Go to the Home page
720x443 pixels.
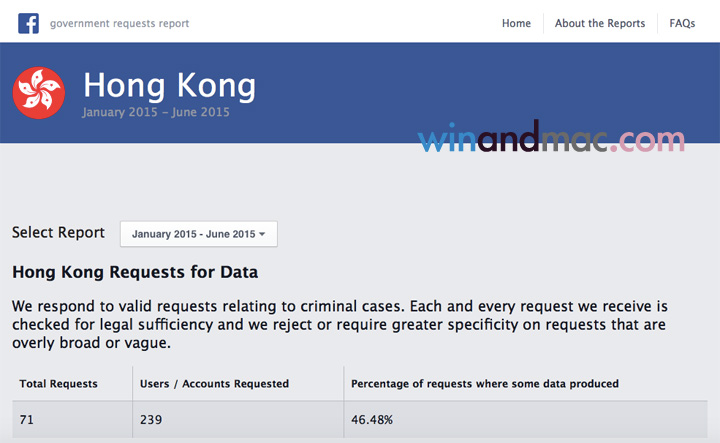[516, 23]
